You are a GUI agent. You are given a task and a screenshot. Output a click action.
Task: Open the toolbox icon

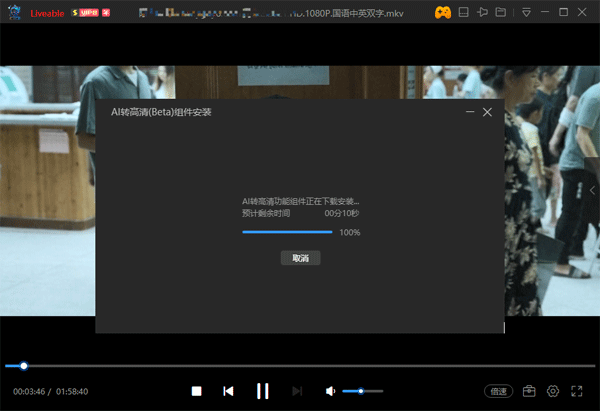click(x=529, y=391)
